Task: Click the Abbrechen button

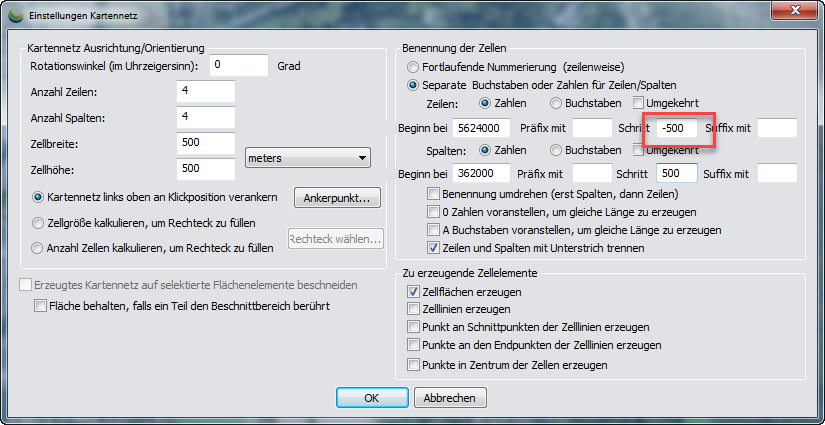Action: point(450,398)
